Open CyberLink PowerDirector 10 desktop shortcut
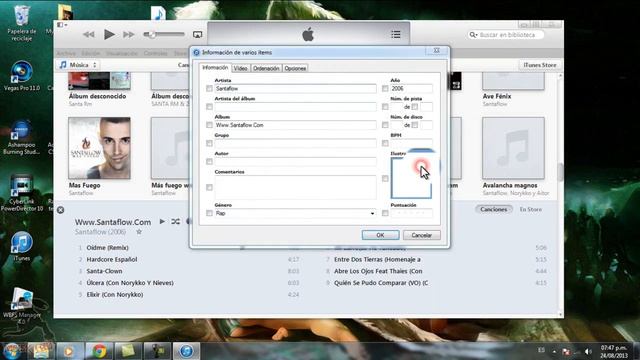 (x=21, y=193)
